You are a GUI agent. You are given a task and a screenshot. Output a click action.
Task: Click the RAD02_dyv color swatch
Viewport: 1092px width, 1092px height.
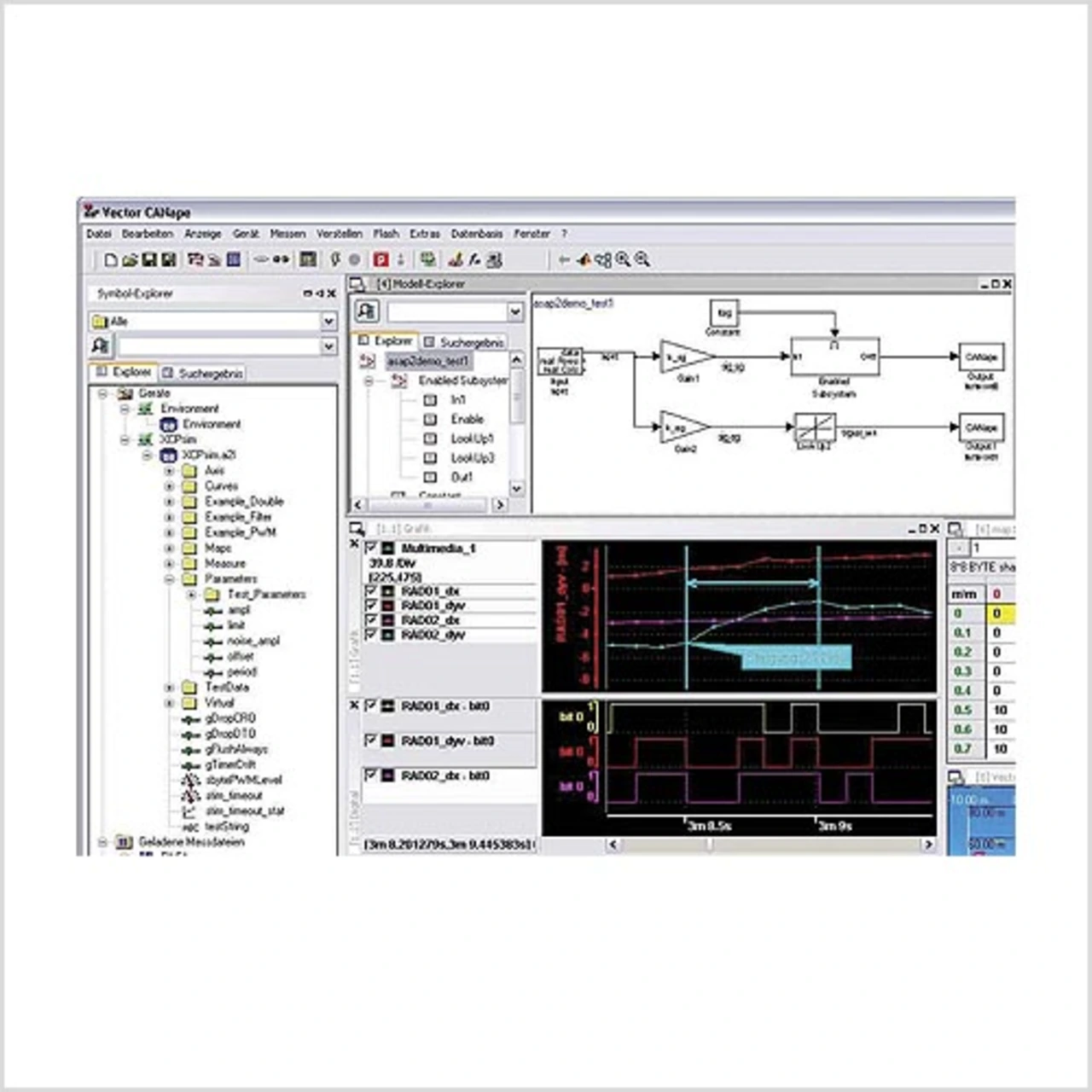386,634
